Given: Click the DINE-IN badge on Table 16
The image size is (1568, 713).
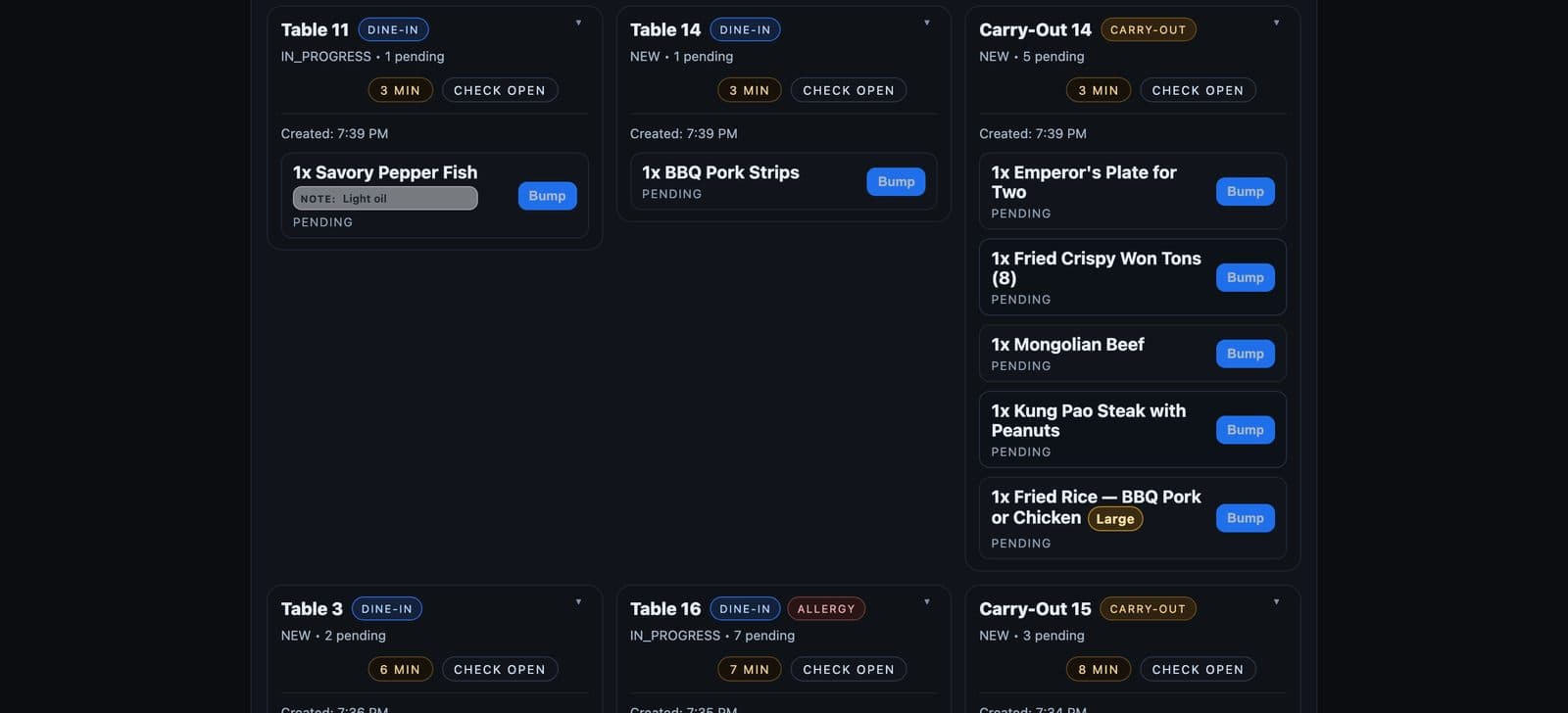Looking at the screenshot, I should [x=745, y=608].
